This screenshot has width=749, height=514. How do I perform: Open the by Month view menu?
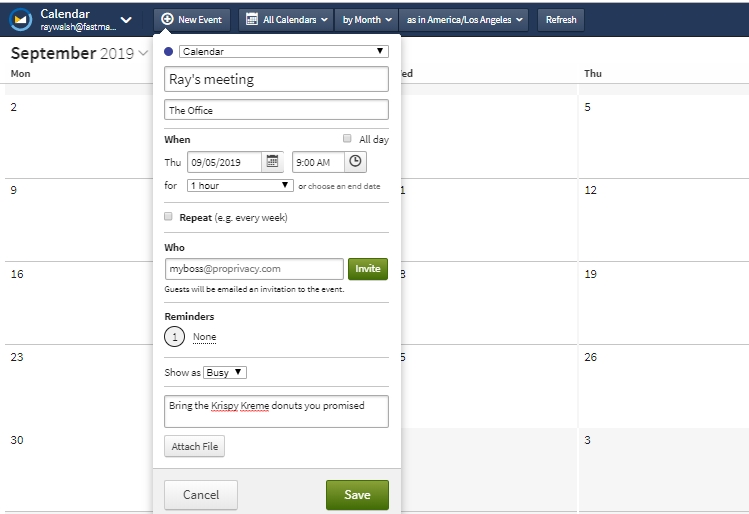(367, 20)
